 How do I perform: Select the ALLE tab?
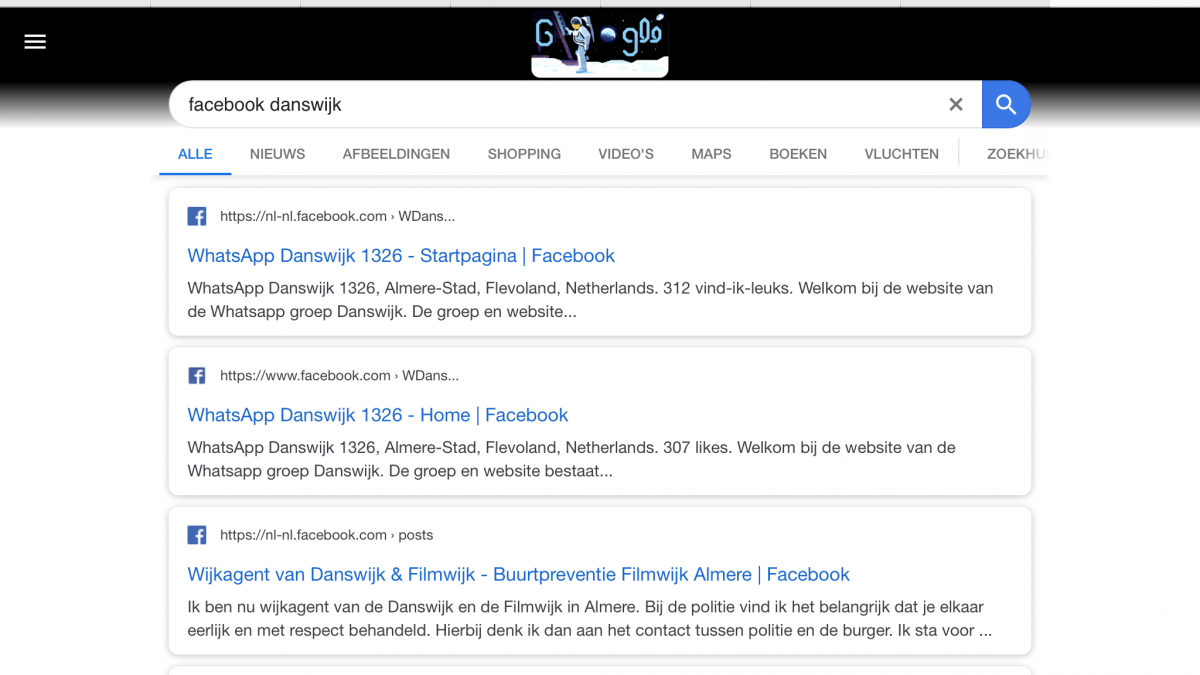point(195,154)
